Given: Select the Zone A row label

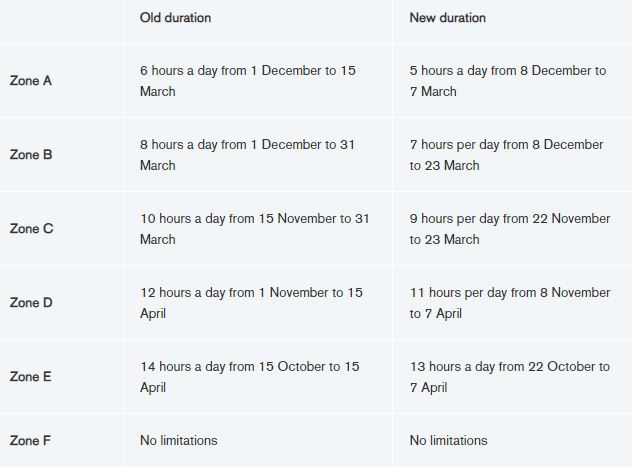Looking at the screenshot, I should 31,81.
